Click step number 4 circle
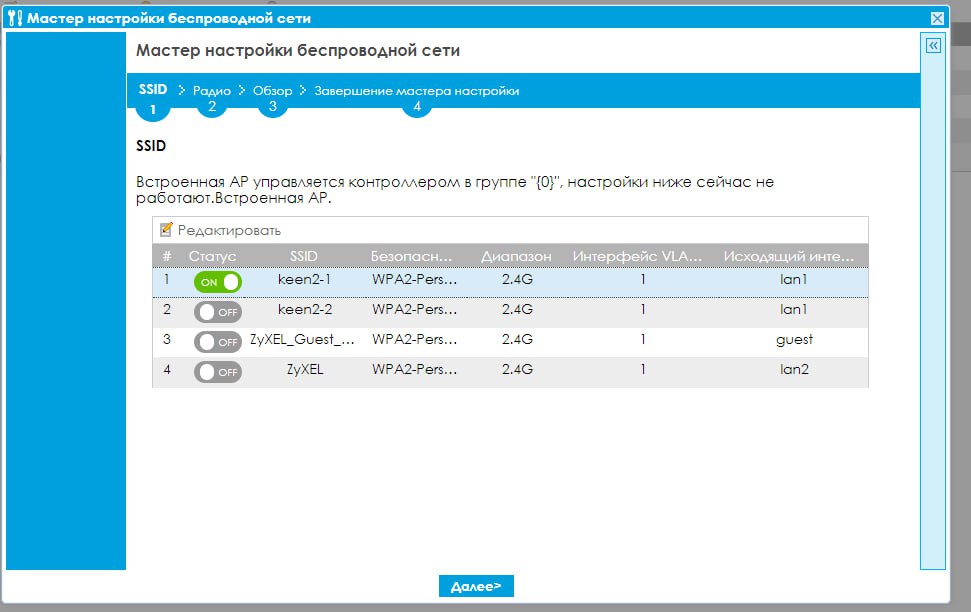Image resolution: width=971 pixels, height=612 pixels. [x=417, y=107]
